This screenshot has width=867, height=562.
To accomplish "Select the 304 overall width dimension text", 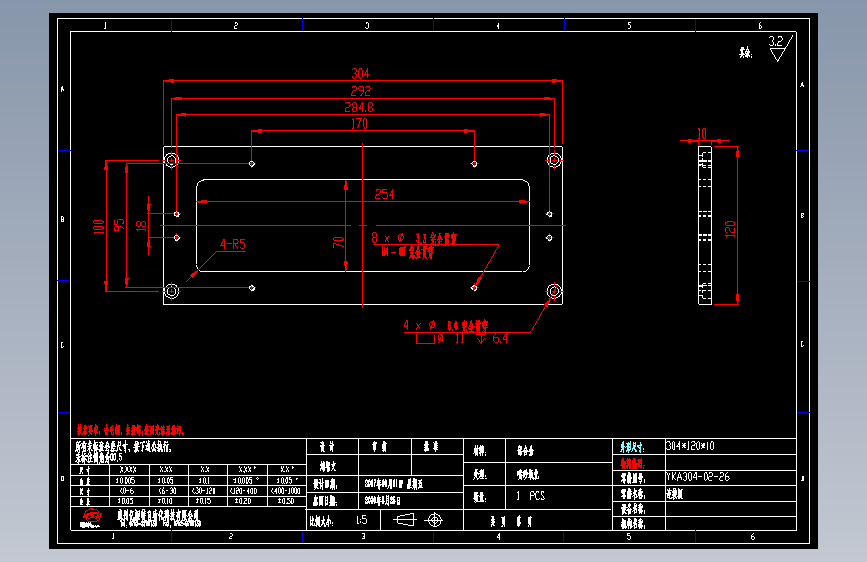I will [361, 74].
